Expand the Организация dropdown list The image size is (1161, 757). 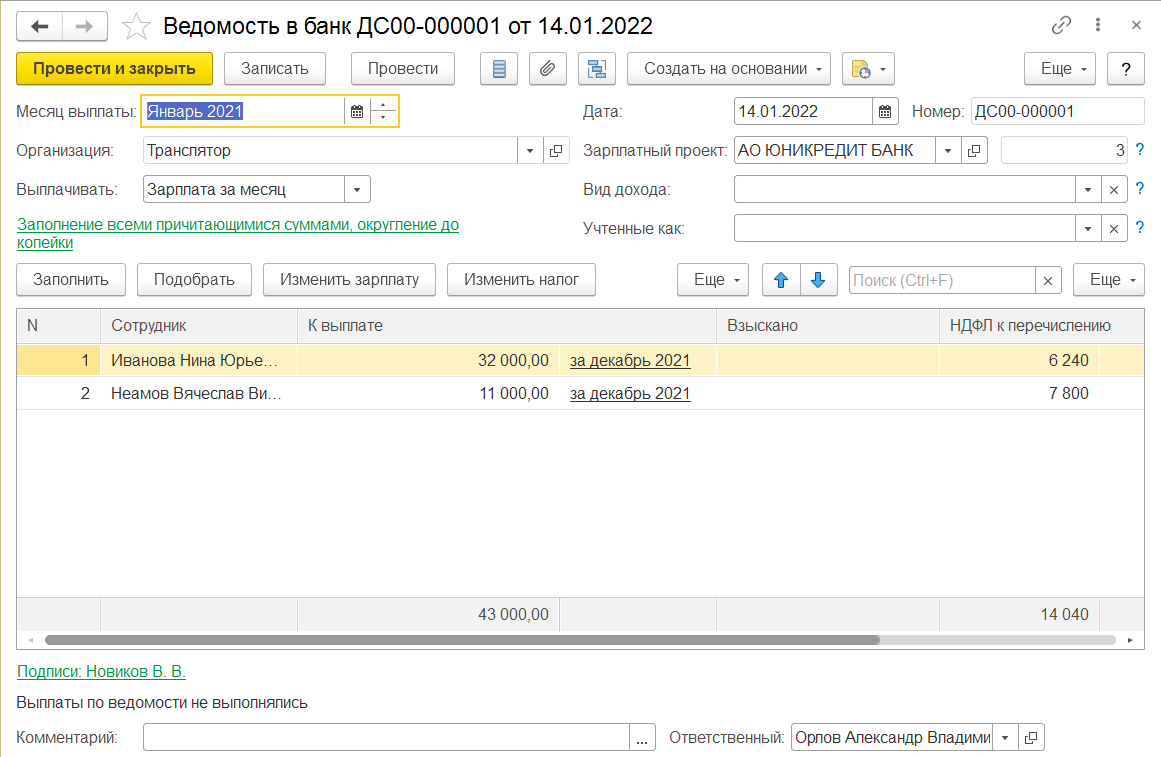[530, 151]
